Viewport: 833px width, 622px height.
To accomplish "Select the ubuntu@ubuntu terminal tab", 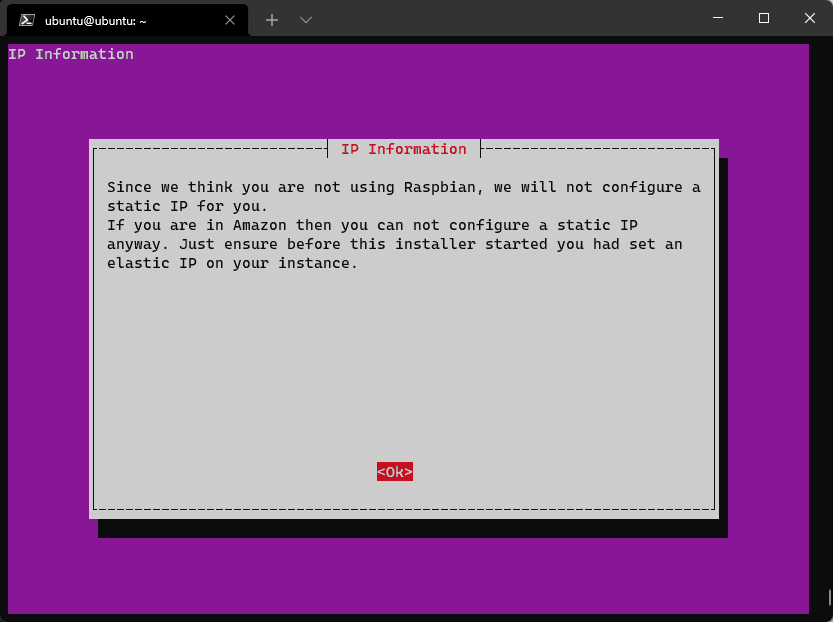I will (127, 20).
